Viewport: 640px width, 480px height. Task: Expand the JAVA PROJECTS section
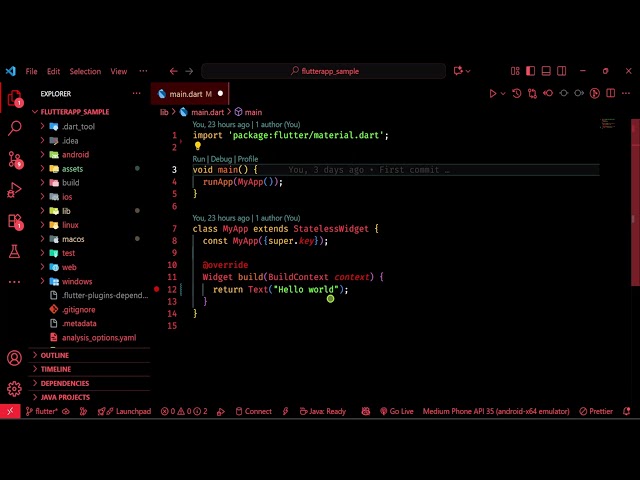pyautogui.click(x=91, y=397)
